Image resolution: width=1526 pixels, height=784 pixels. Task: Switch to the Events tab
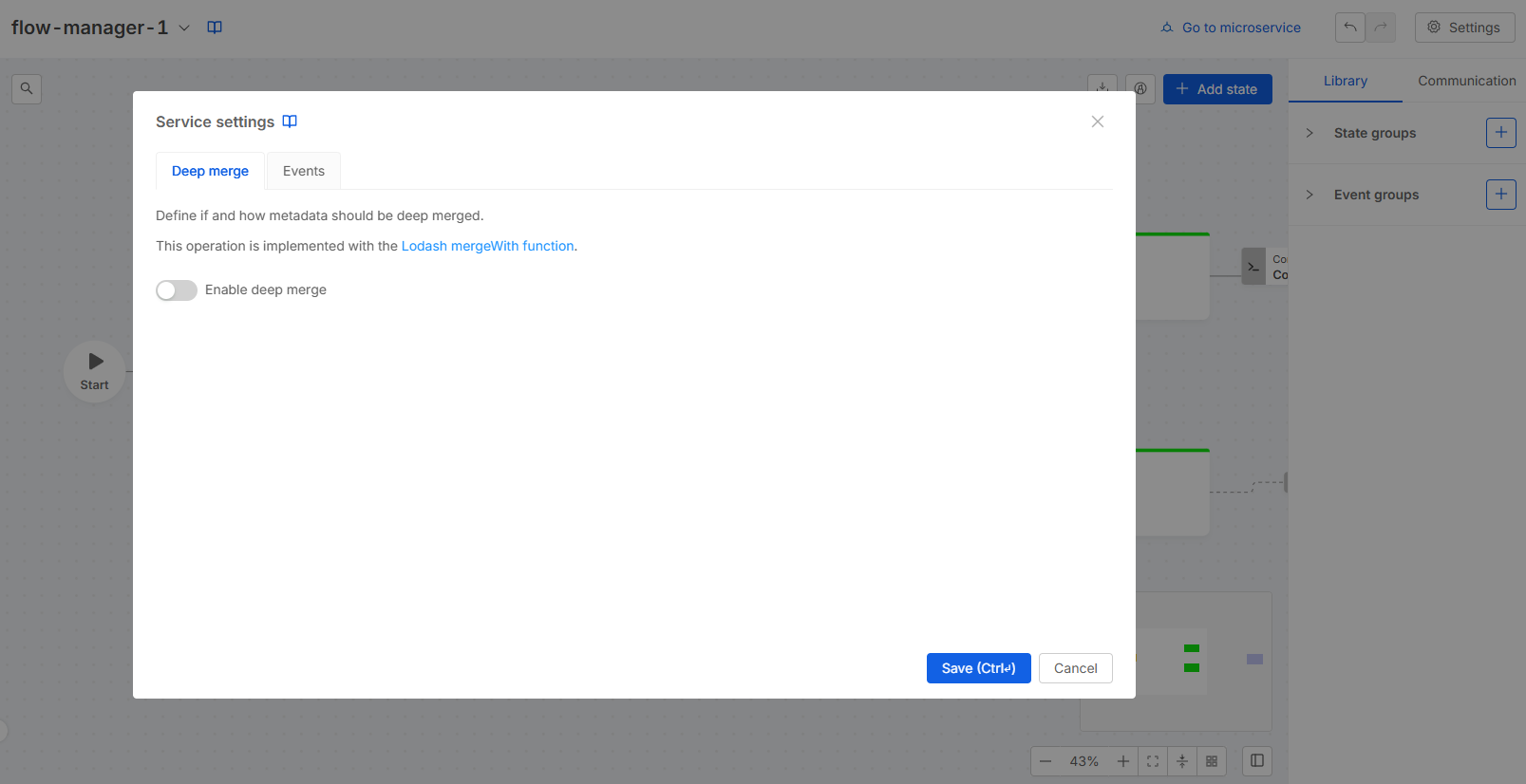(x=304, y=171)
